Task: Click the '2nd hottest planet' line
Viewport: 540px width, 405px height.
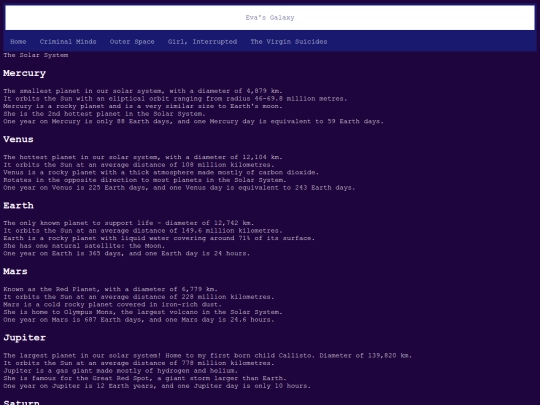Action: [104, 114]
